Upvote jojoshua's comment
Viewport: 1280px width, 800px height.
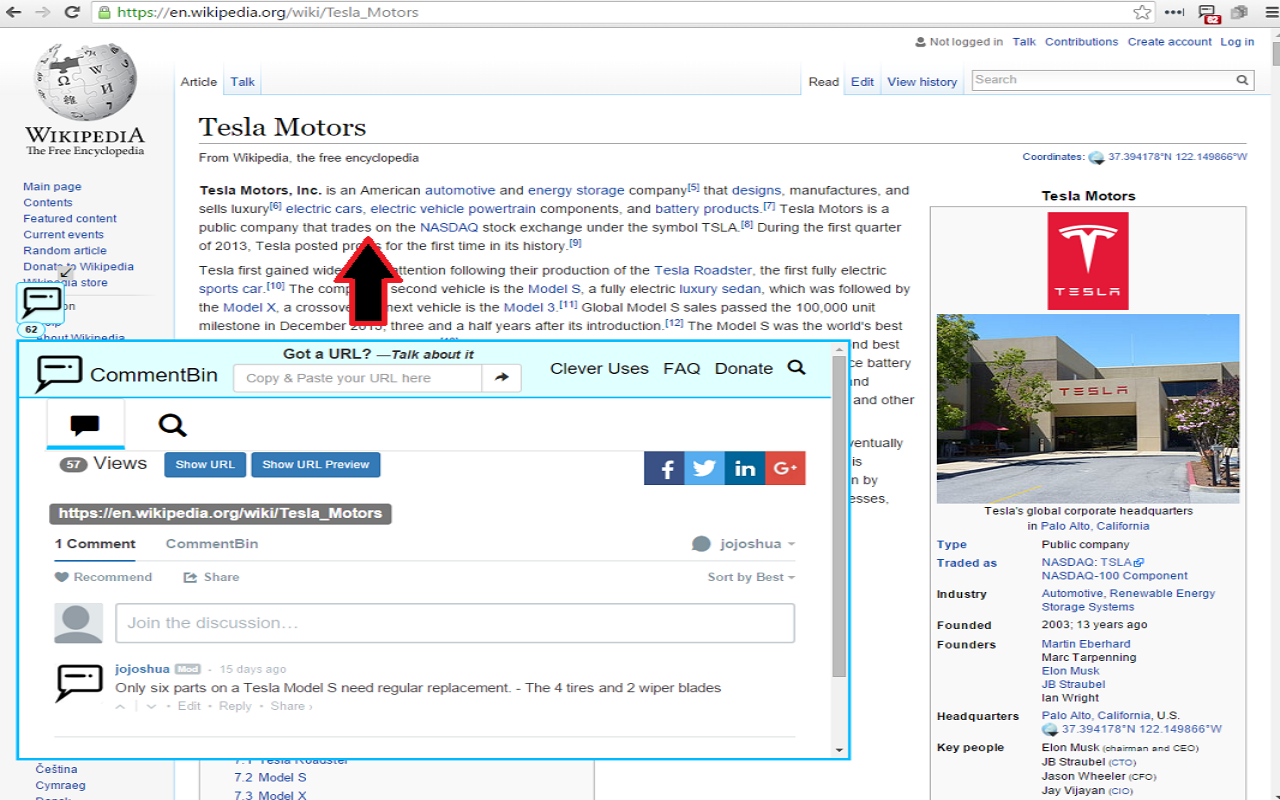tap(121, 706)
